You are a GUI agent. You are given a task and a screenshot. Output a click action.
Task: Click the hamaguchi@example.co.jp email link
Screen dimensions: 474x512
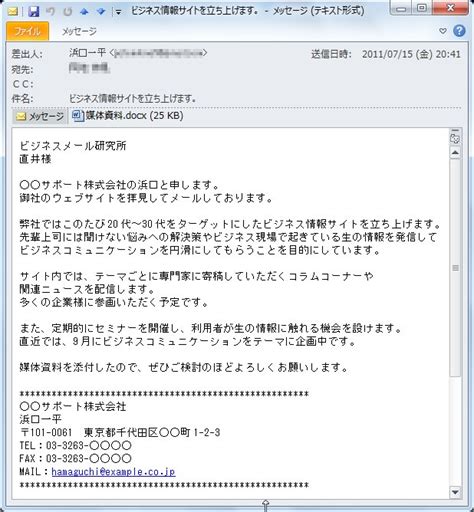pos(113,472)
